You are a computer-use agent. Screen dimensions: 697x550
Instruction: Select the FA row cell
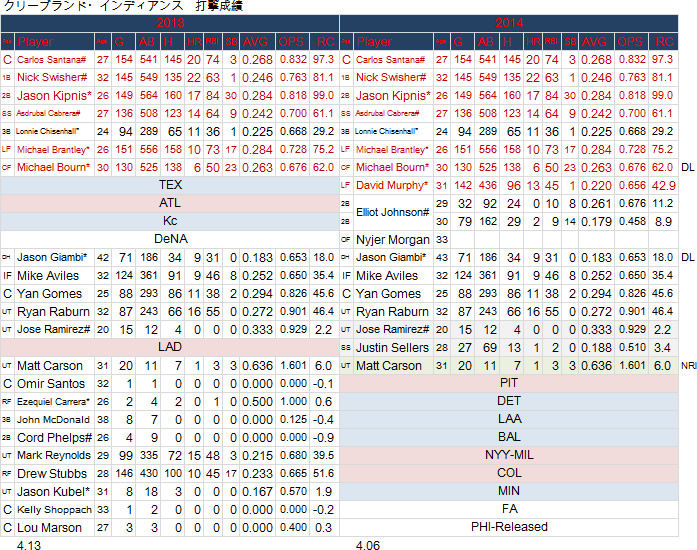click(509, 509)
